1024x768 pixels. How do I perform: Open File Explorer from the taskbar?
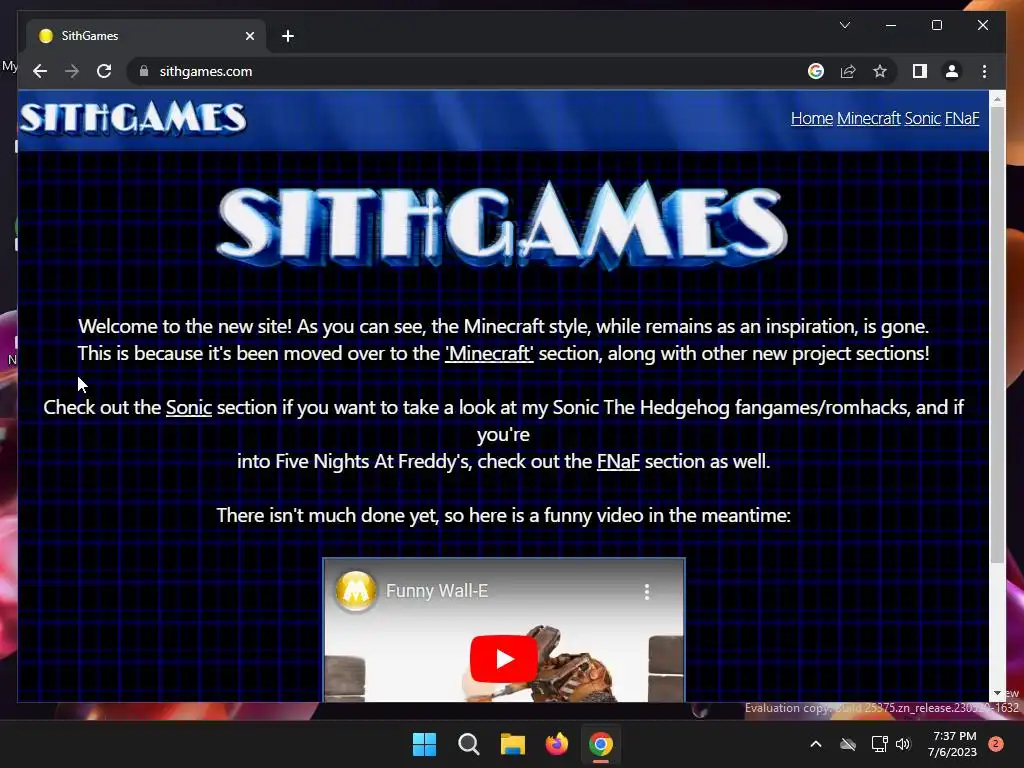point(513,744)
